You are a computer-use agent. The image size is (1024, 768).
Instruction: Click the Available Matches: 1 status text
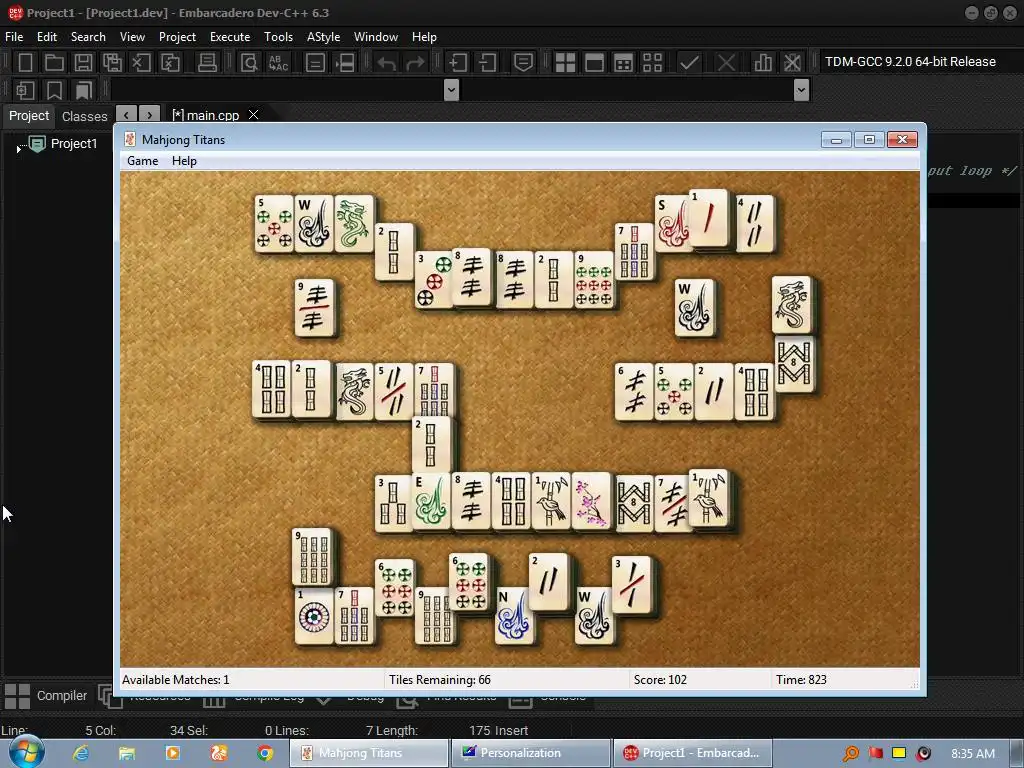176,680
